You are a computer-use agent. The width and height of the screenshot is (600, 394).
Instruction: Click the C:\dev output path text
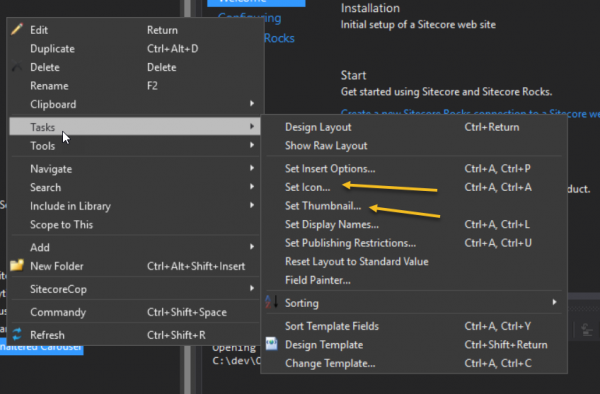coord(236,360)
